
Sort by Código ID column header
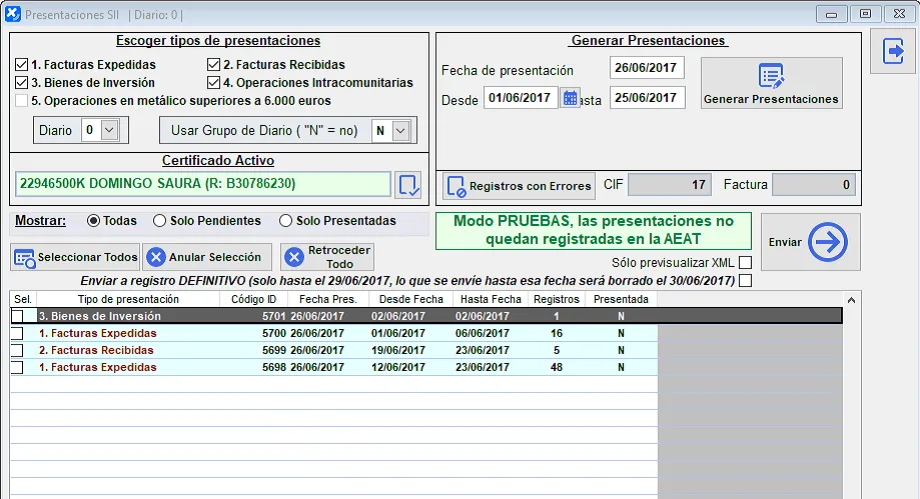click(253, 299)
